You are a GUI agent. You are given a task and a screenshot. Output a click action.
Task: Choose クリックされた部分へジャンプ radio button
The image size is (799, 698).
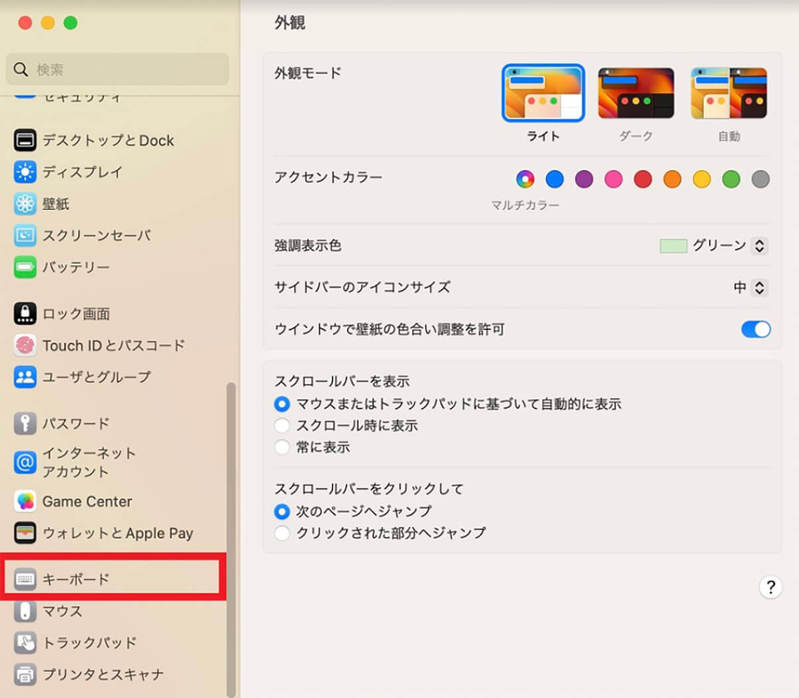(x=282, y=533)
